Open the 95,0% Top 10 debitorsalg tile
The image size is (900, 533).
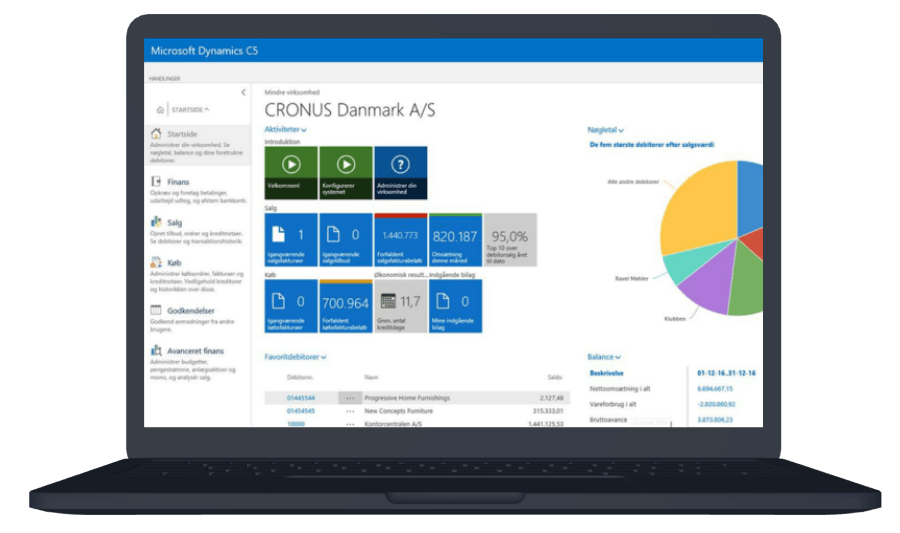point(510,240)
